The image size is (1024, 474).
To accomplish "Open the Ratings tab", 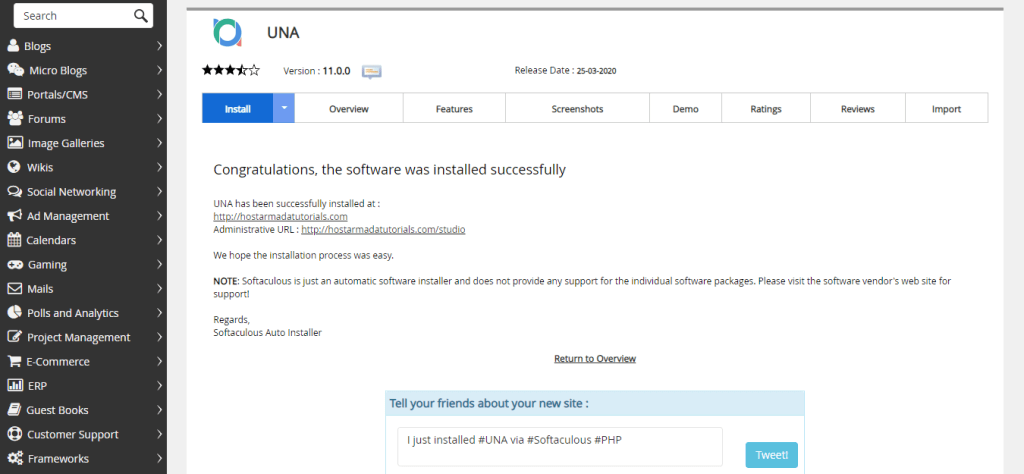I will tap(766, 108).
